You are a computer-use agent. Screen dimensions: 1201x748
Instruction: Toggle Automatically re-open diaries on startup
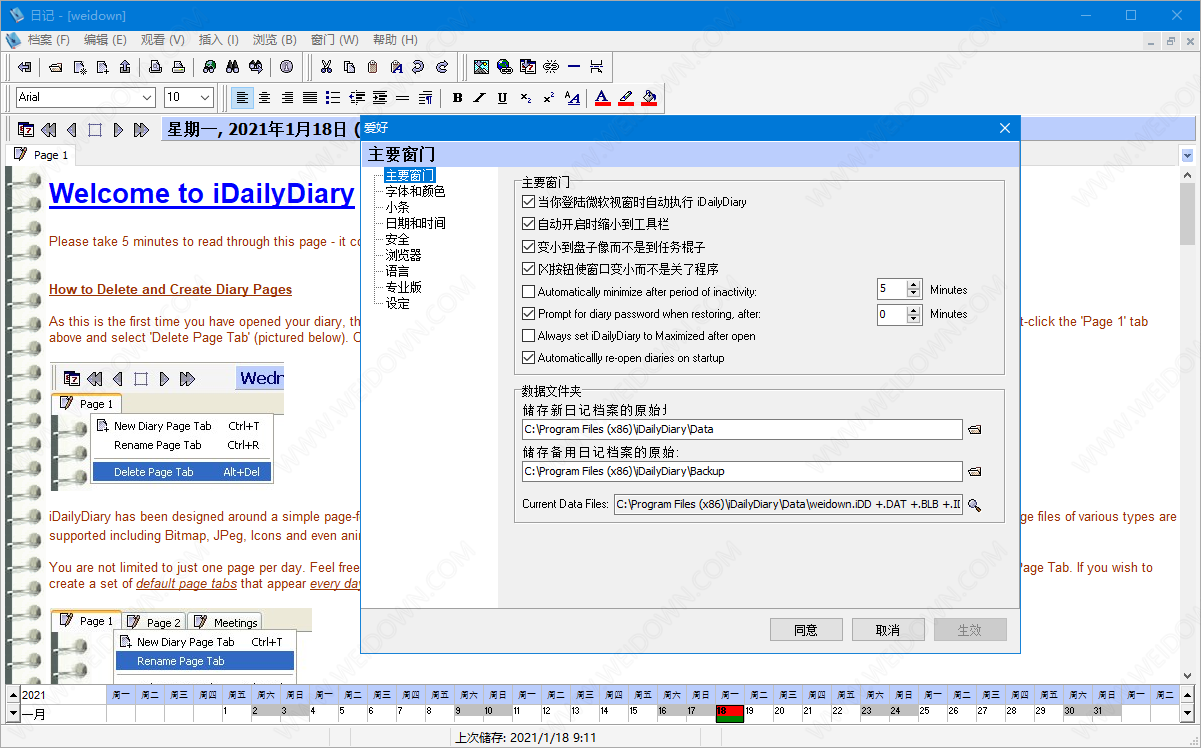click(529, 358)
